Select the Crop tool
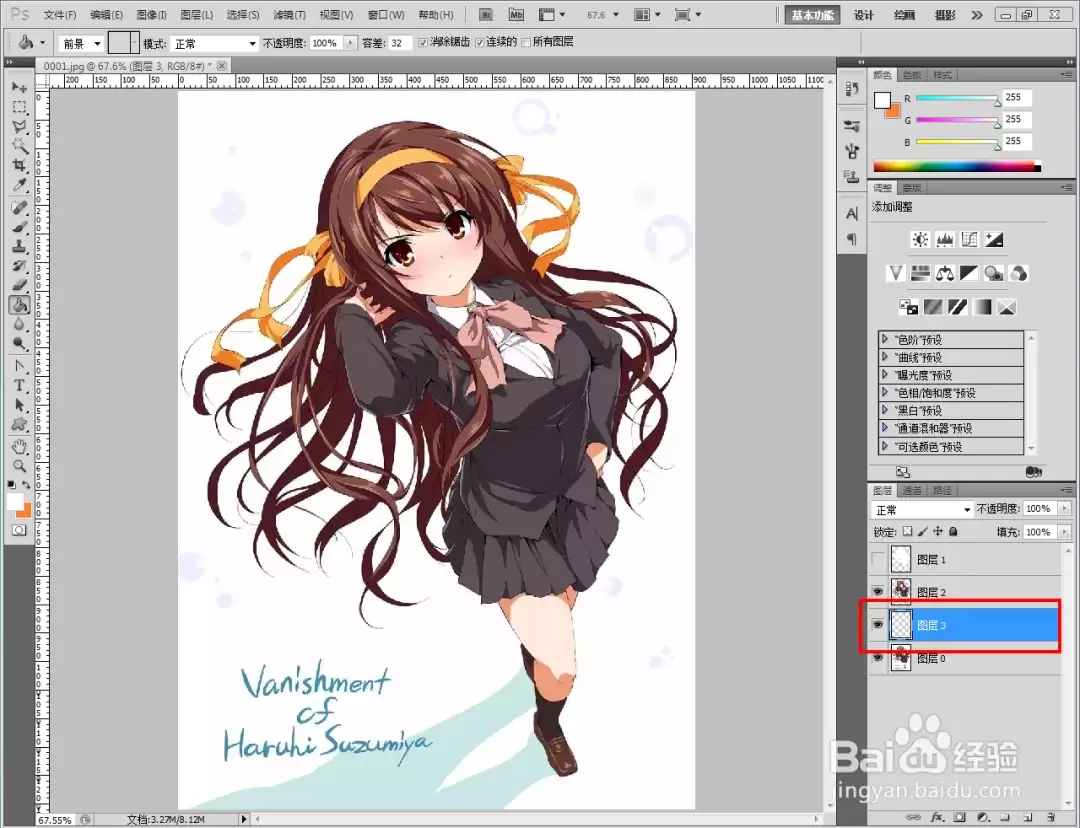Screen dimensions: 1080x828 point(19,165)
